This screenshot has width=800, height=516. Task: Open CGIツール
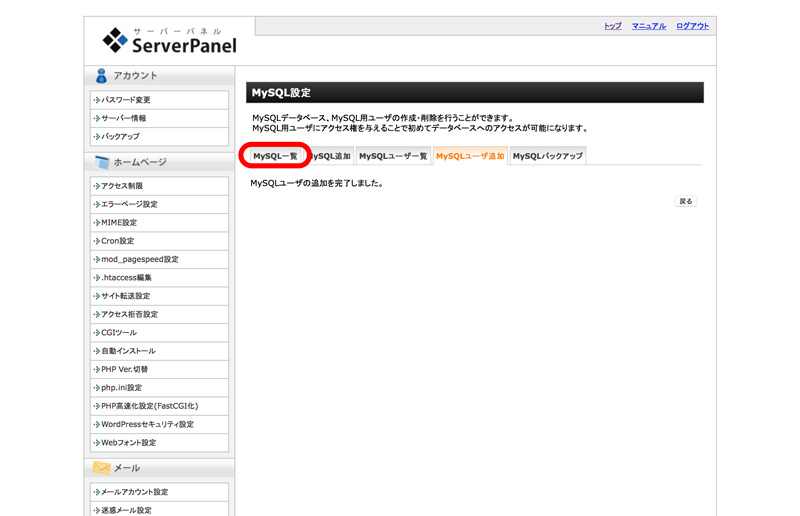tap(159, 333)
